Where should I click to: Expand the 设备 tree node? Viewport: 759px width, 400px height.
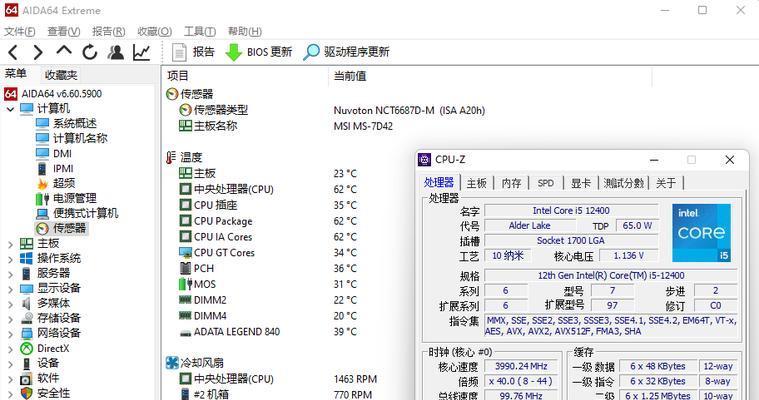(x=10, y=364)
